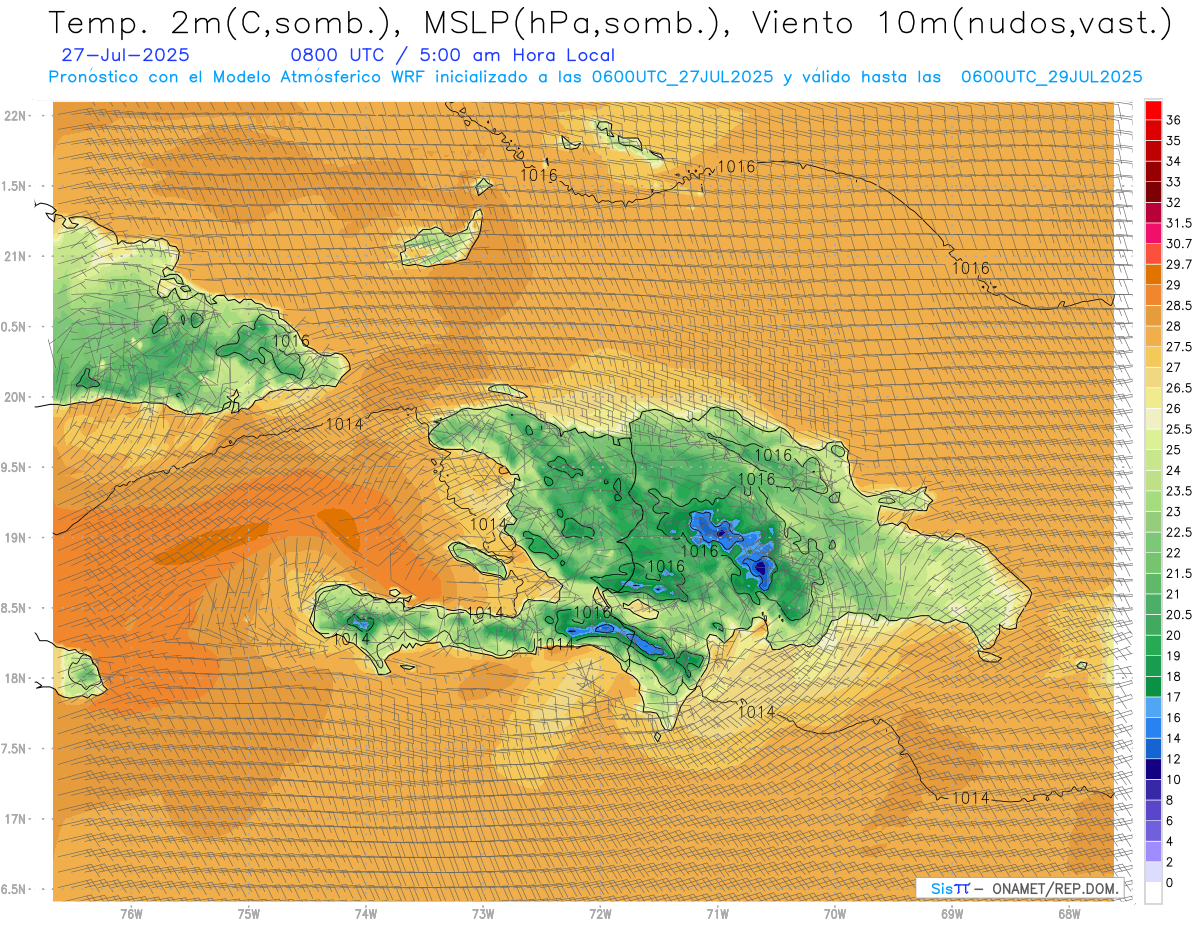The image size is (1200, 927).
Task: Click legend value '12'
Action: [x=1174, y=759]
